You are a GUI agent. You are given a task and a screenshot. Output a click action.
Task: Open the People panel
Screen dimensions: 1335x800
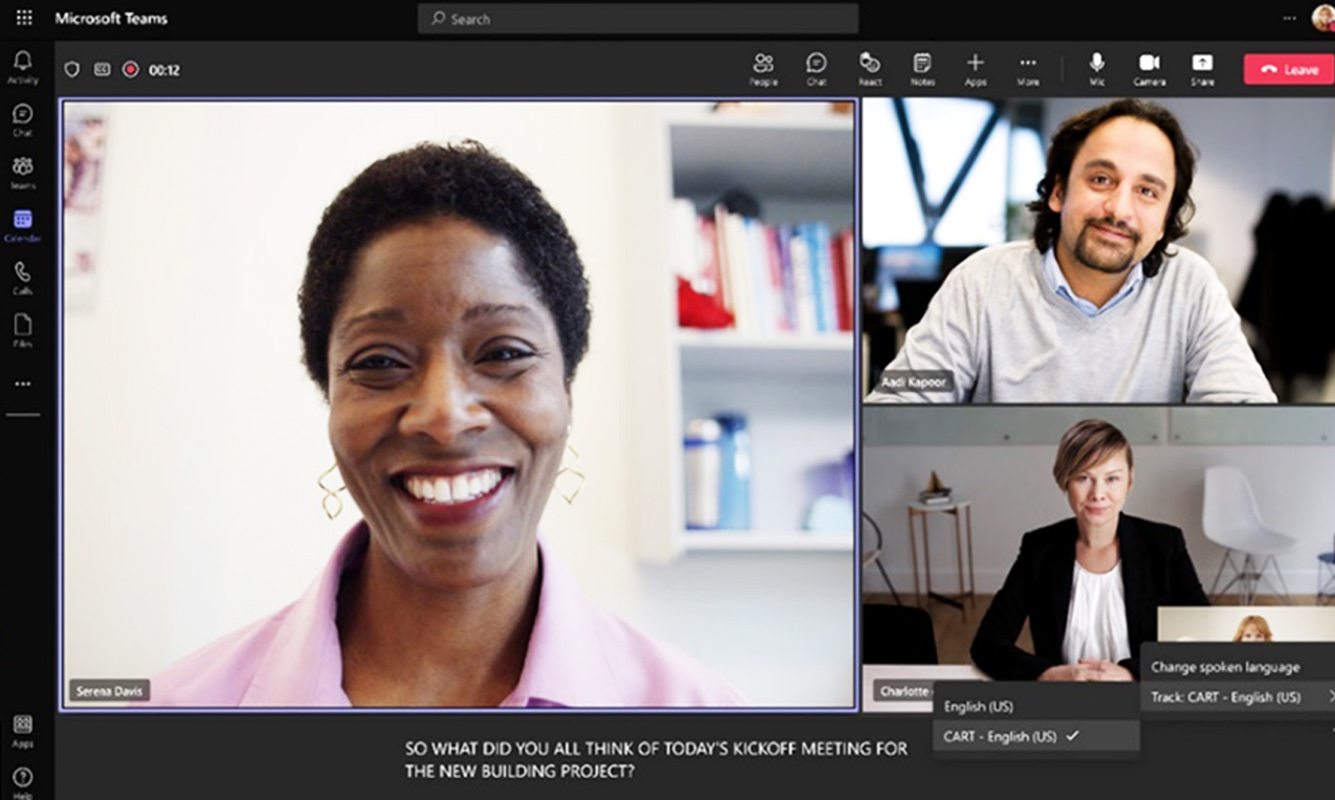(x=763, y=68)
